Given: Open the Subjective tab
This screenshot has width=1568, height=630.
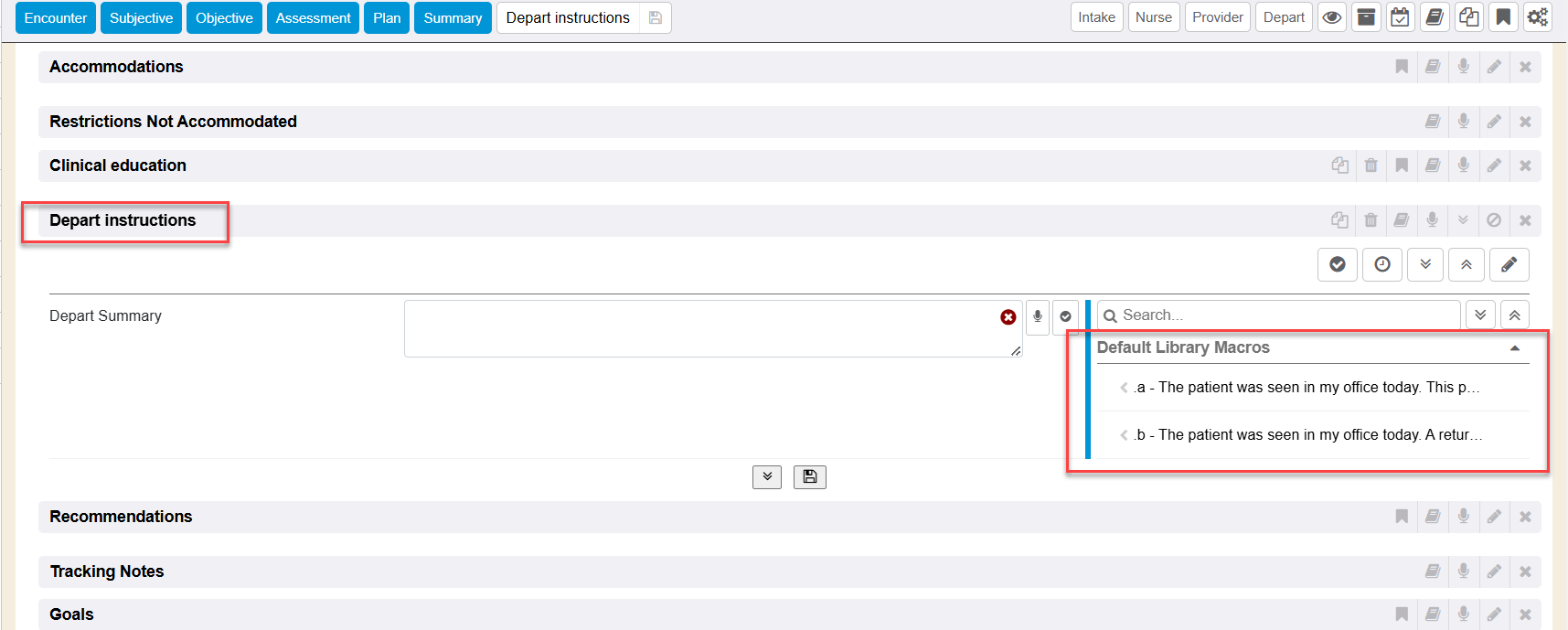Looking at the screenshot, I should click(141, 17).
